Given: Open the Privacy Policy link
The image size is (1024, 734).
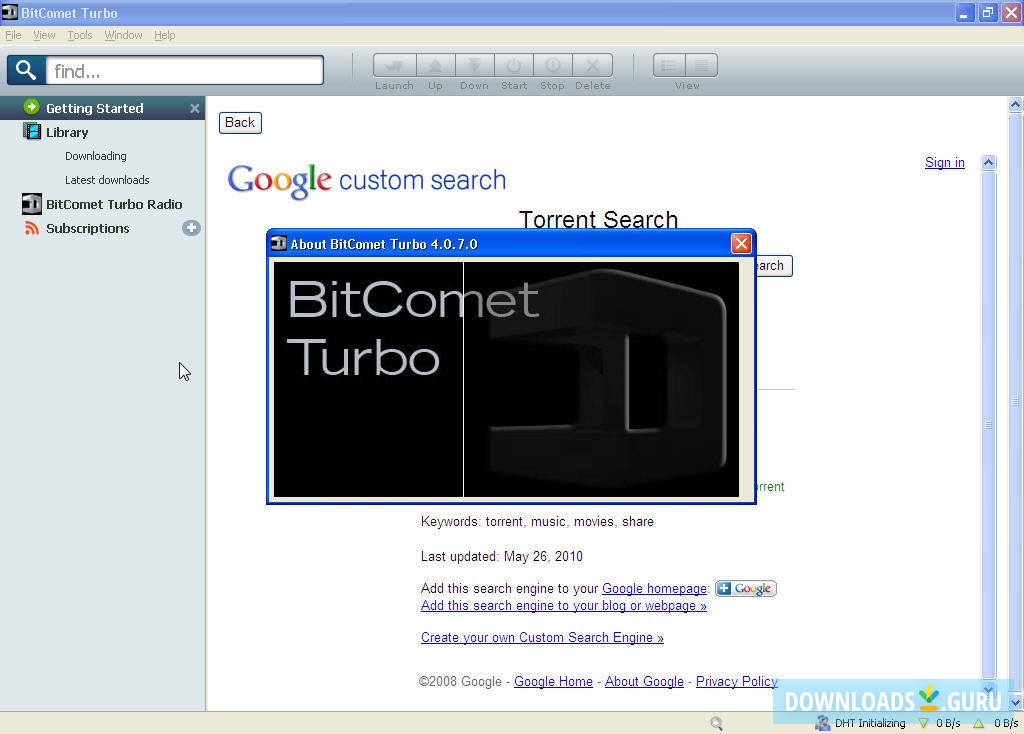Looking at the screenshot, I should (737, 681).
